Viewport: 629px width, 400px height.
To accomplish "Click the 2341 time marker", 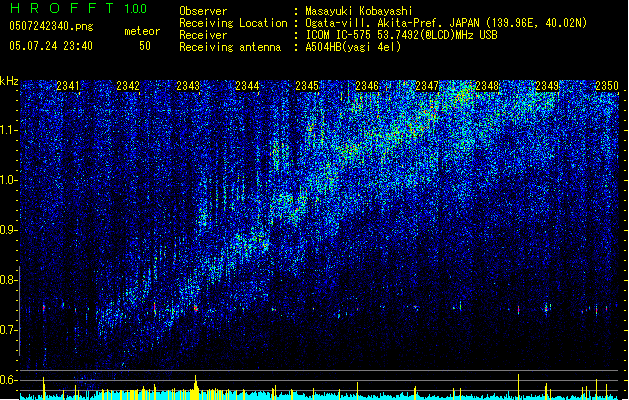I will pos(68,85).
